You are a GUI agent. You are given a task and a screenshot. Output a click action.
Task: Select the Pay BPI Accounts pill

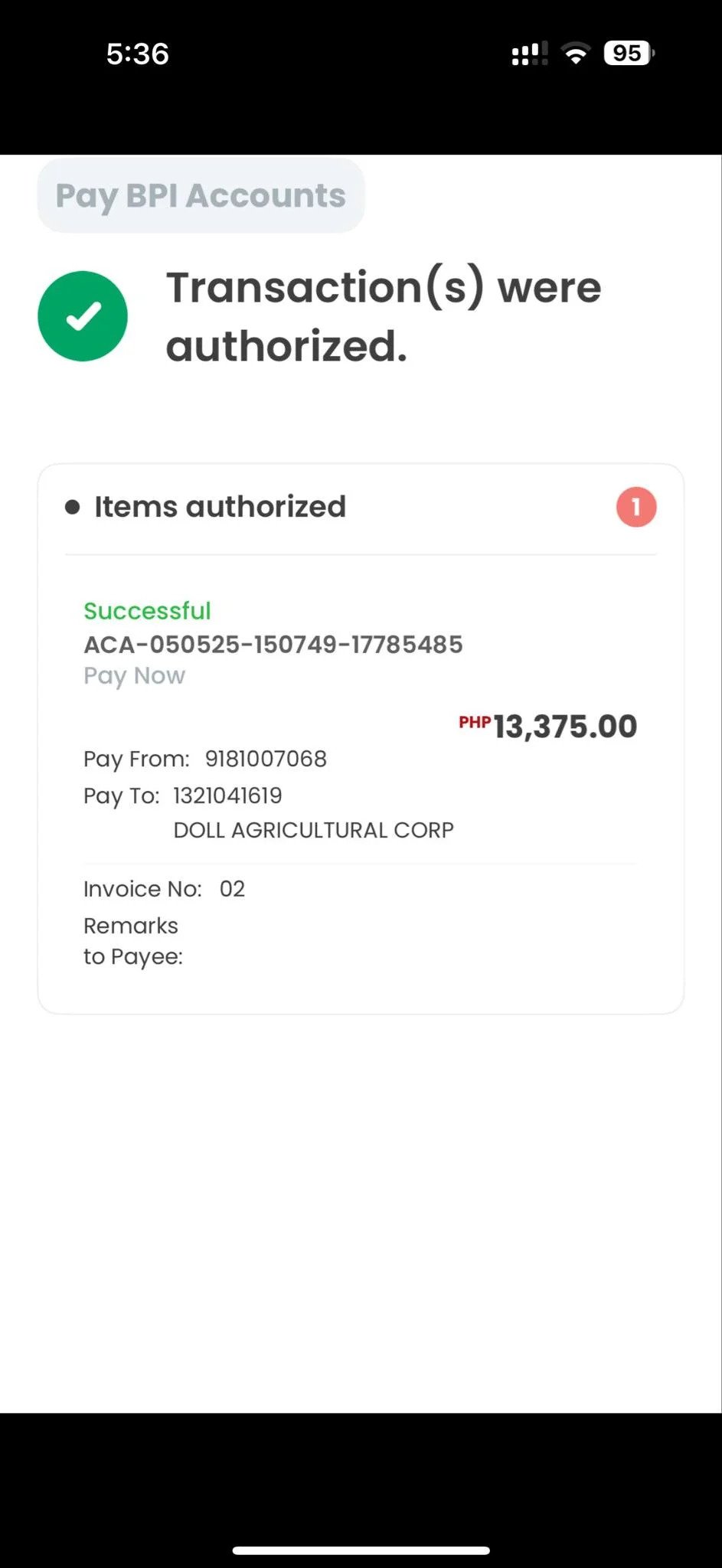(201, 196)
